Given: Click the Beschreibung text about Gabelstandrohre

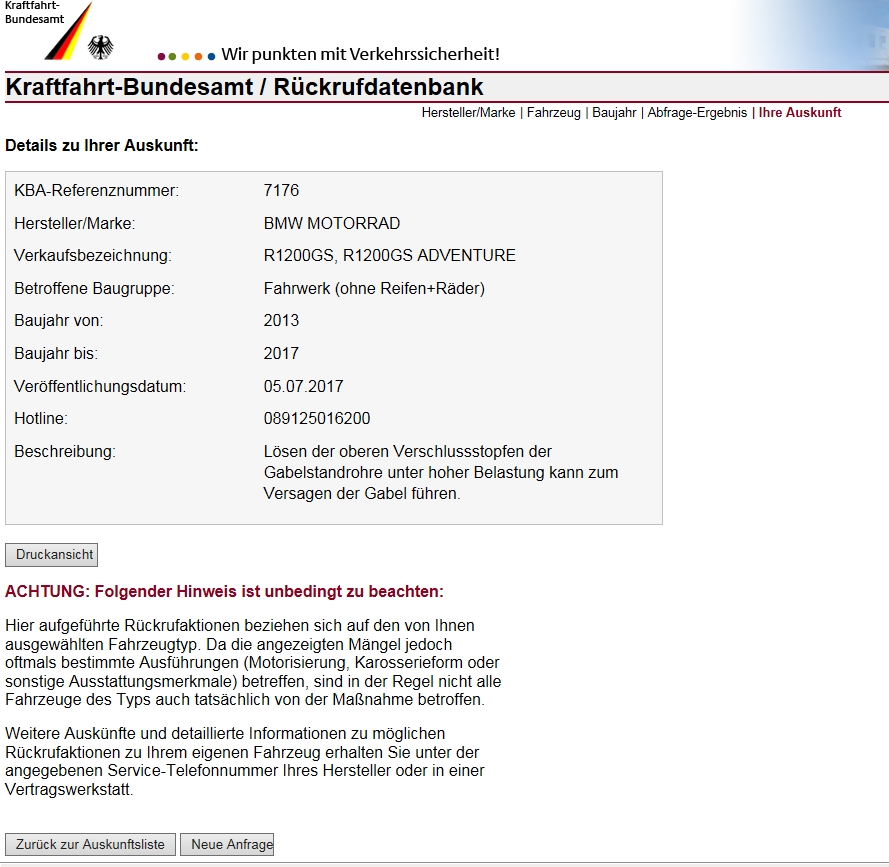Looking at the screenshot, I should pyautogui.click(x=440, y=473).
